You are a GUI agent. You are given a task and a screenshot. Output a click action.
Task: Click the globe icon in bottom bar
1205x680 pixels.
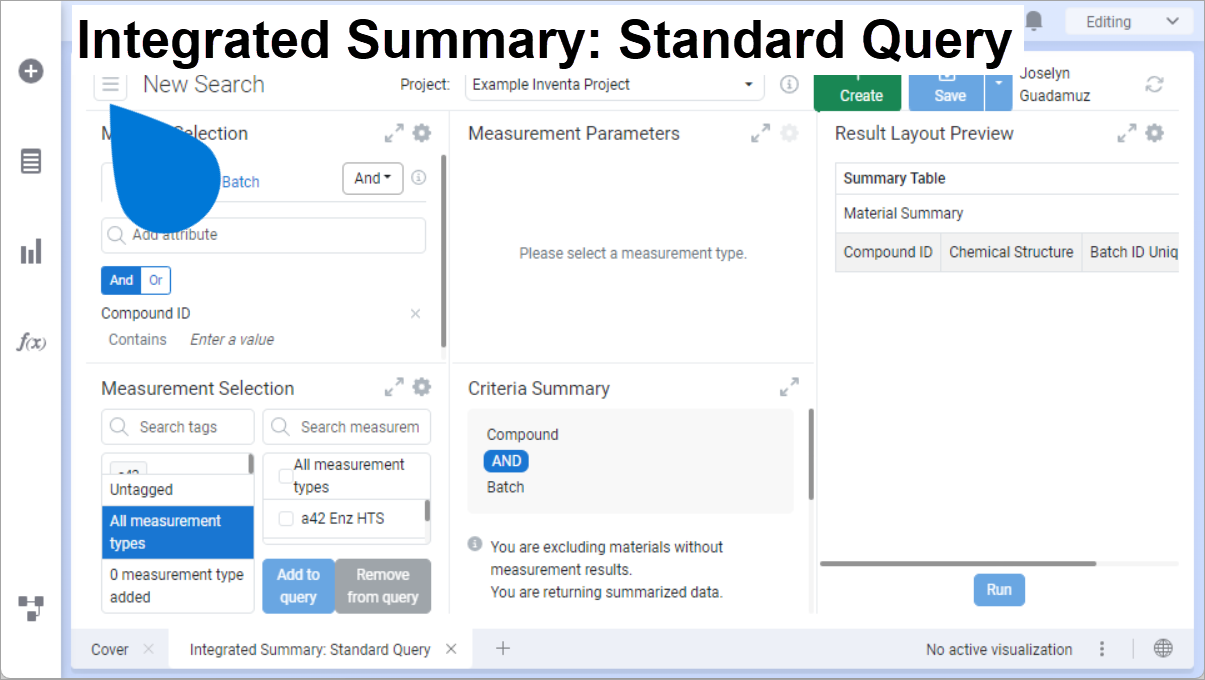(x=1162, y=648)
